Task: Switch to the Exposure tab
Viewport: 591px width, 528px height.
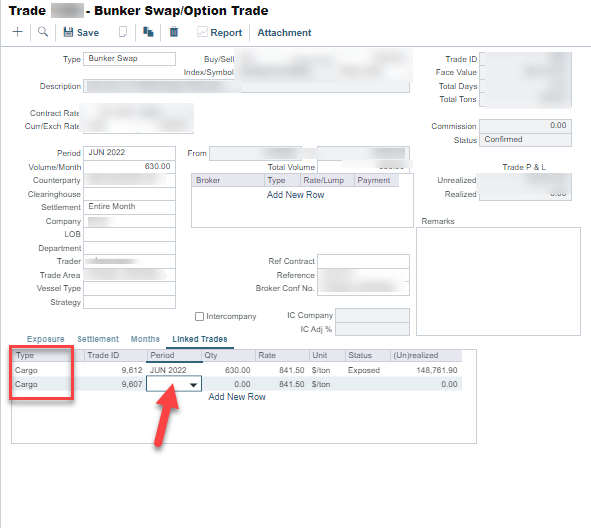Action: 46,339
